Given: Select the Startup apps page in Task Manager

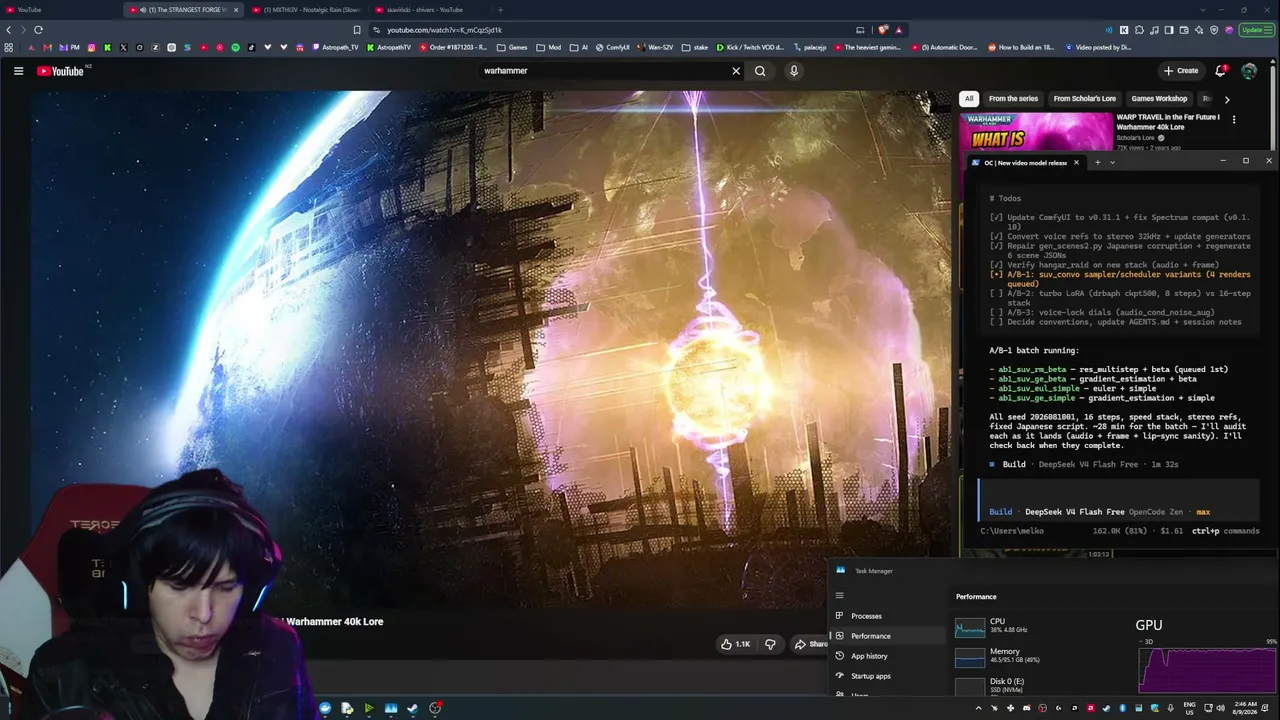Looking at the screenshot, I should (888, 676).
